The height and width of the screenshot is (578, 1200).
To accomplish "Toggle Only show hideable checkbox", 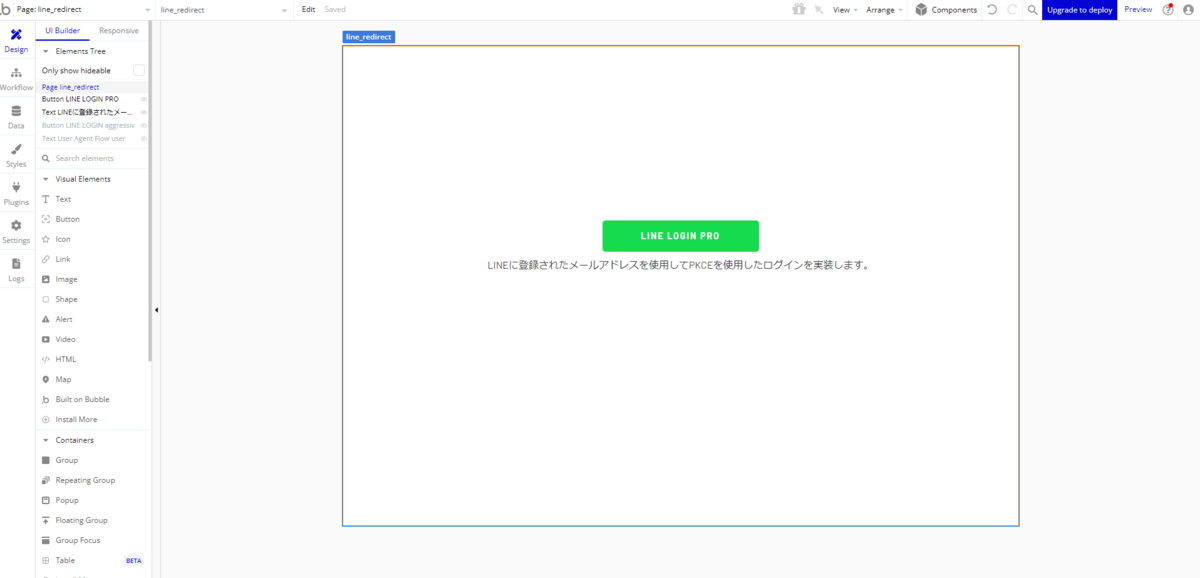I will [x=139, y=70].
